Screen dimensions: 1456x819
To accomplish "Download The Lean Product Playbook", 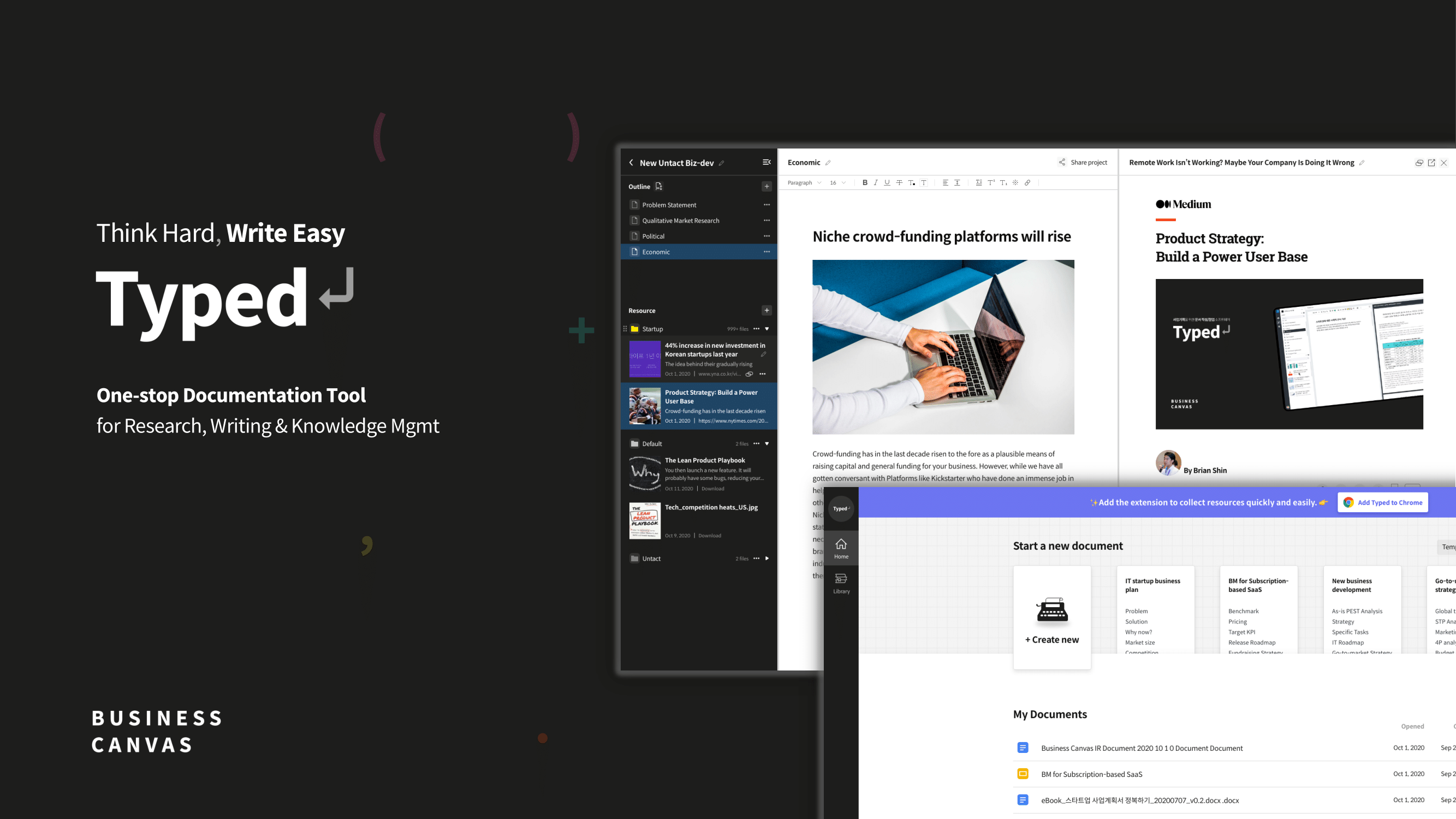I will [713, 489].
